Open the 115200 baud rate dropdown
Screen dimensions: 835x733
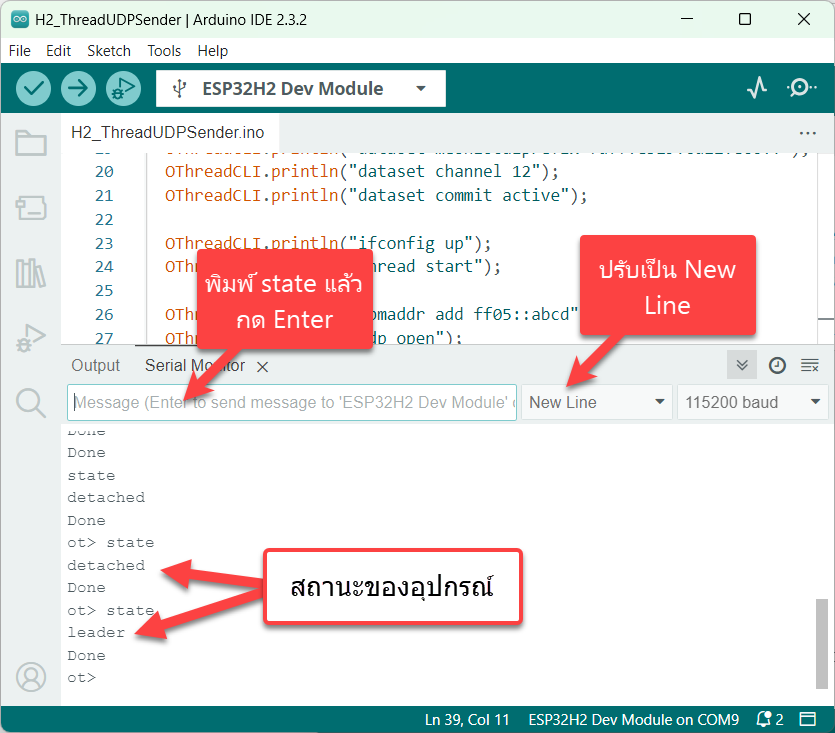point(752,402)
